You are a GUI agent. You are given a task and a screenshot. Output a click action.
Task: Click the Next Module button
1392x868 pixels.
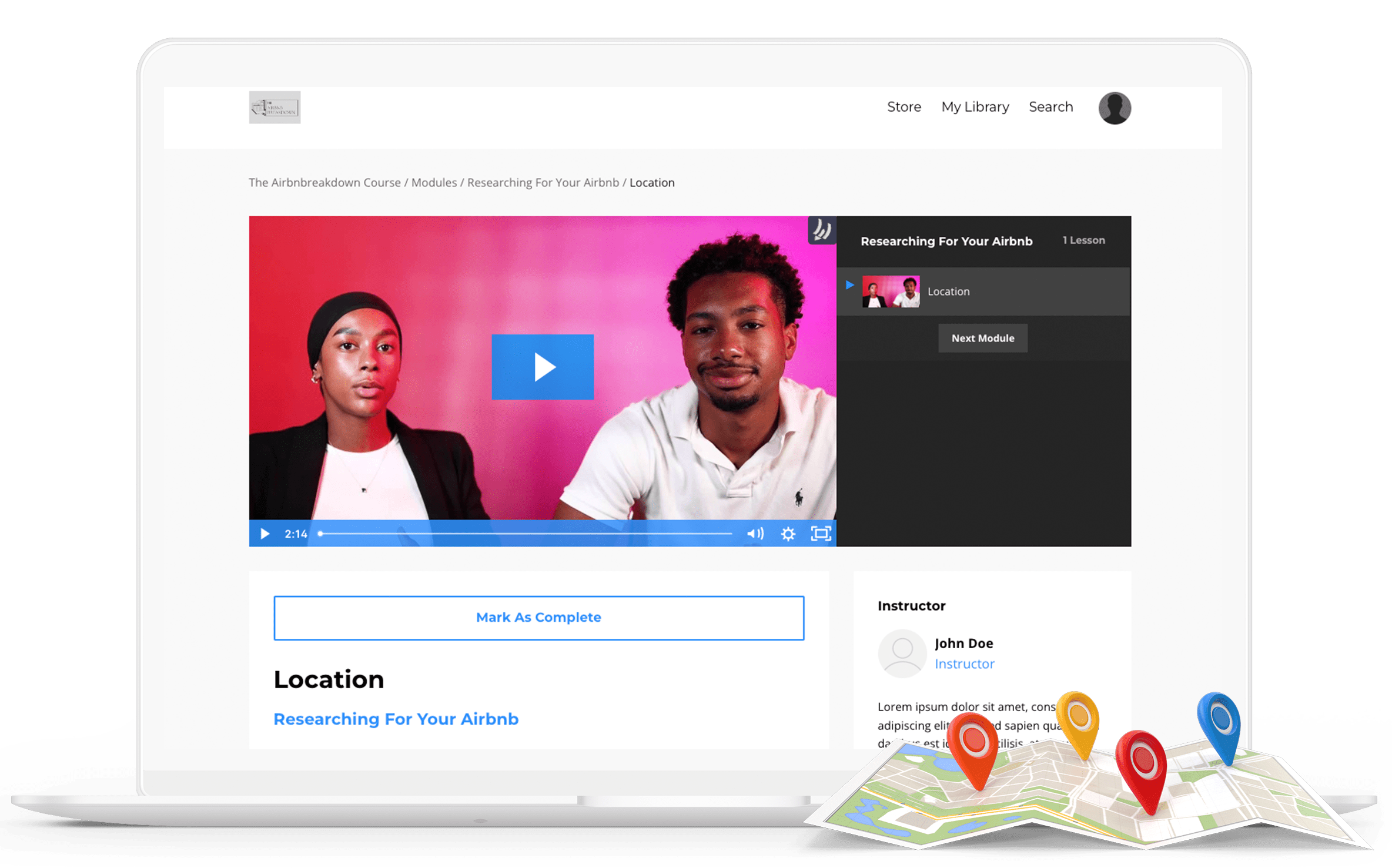click(x=982, y=339)
